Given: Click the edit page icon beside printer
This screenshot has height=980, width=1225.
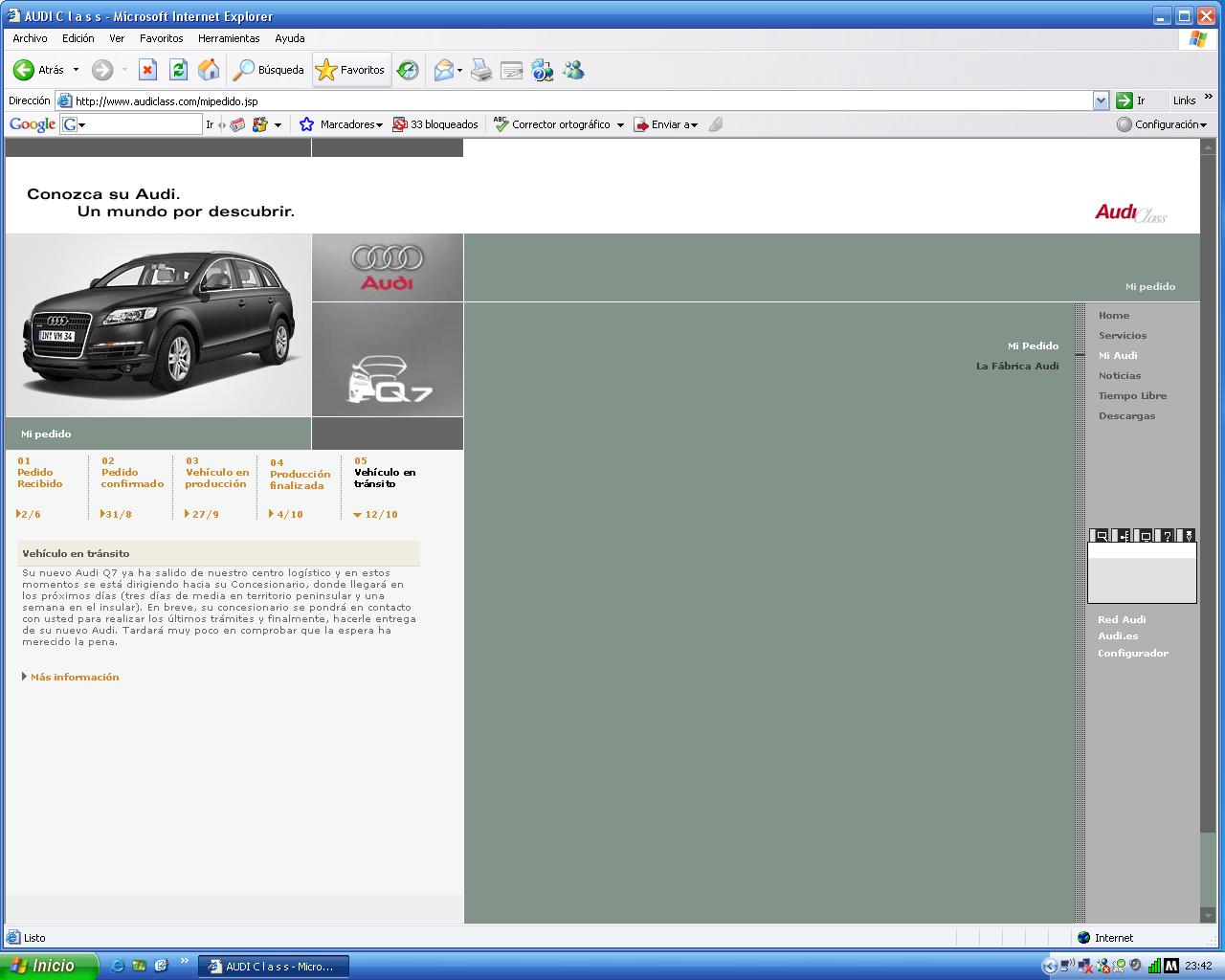Looking at the screenshot, I should [512, 70].
